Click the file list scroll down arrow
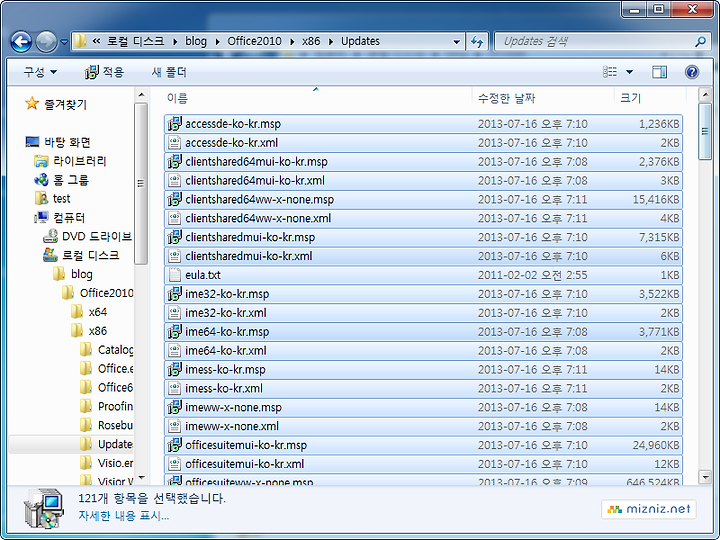Screen dimensions: 720x540 [705, 478]
